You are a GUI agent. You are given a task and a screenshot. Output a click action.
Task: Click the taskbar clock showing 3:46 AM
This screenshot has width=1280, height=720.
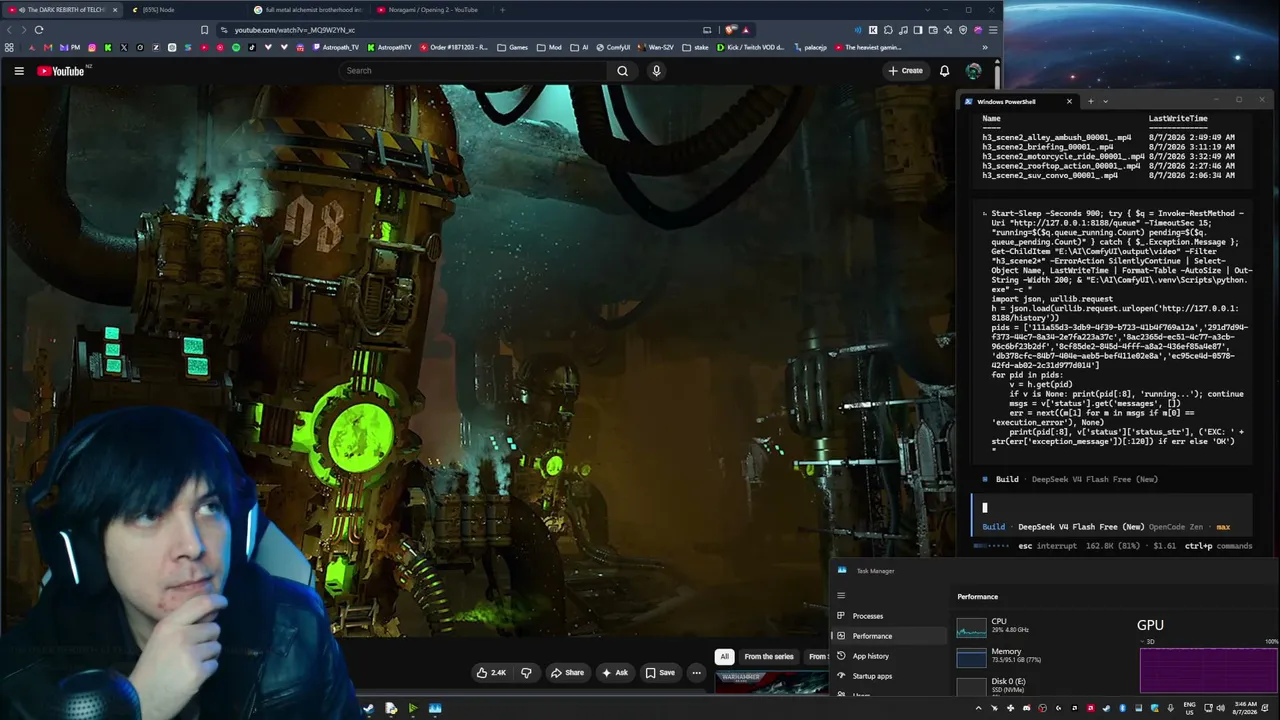(x=1245, y=708)
